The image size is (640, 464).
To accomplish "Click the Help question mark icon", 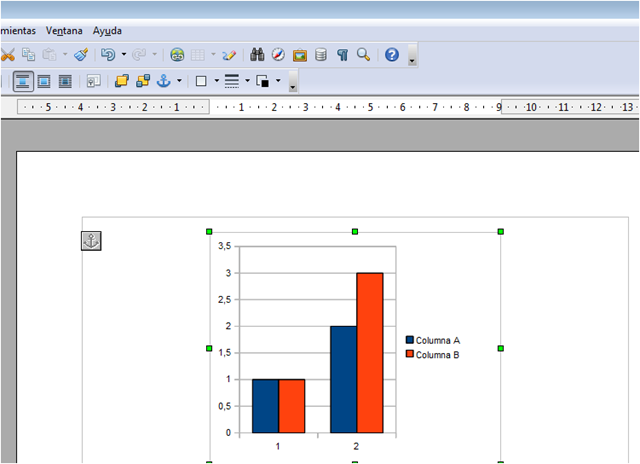I will [392, 55].
